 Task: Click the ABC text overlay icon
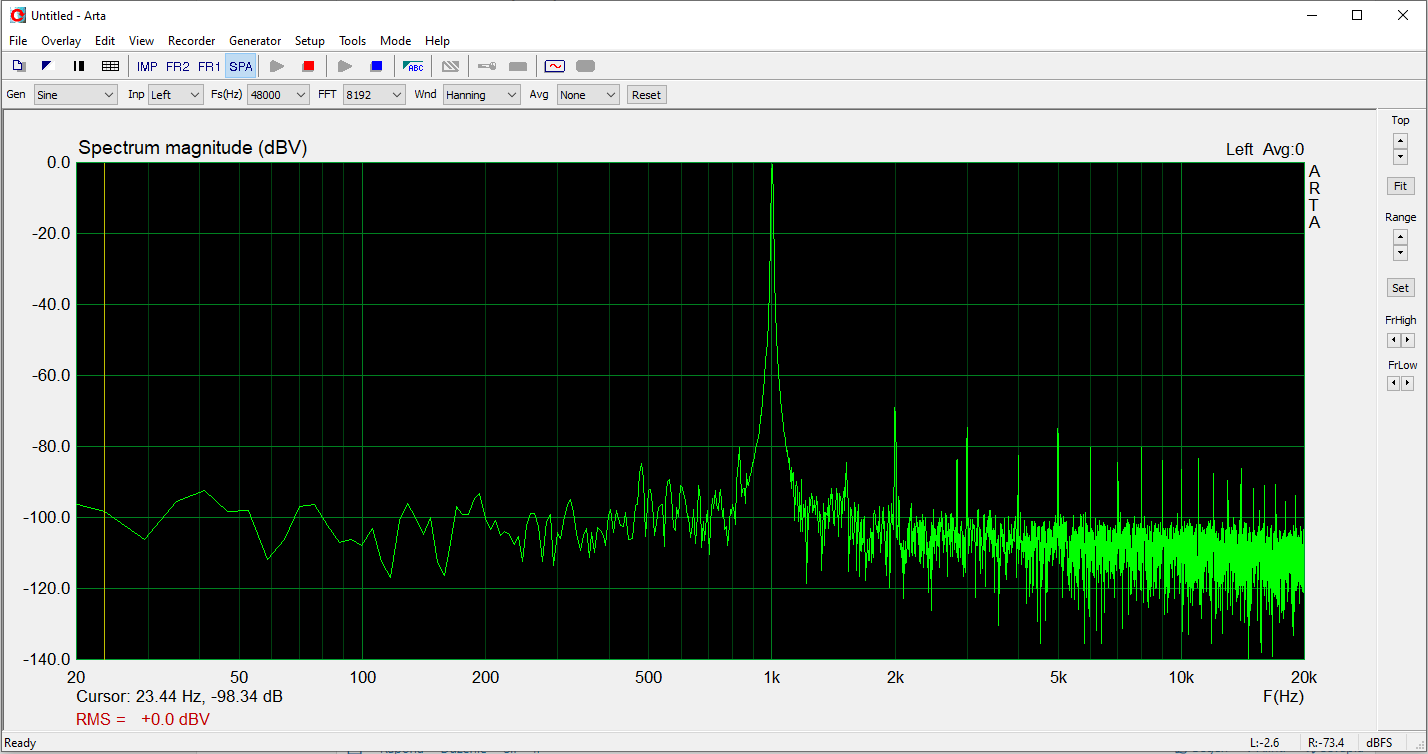[x=413, y=66]
